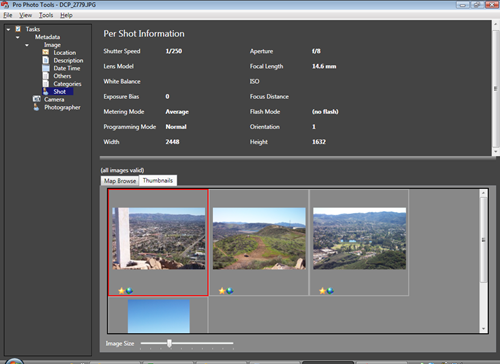The width and height of the screenshot is (500, 364).
Task: Click the Camera icon in tree
Action: coord(37,99)
